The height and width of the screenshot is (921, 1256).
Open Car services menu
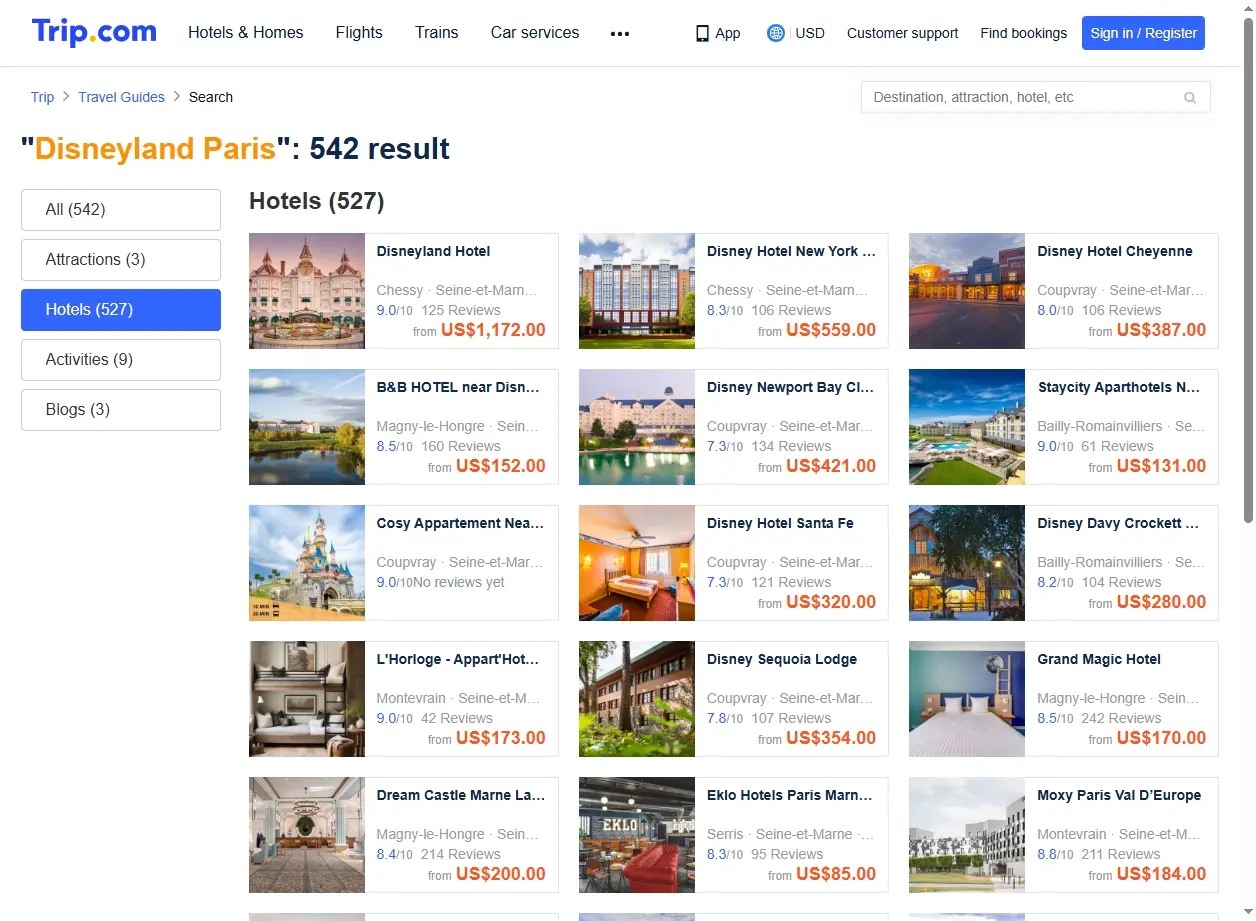pos(535,33)
